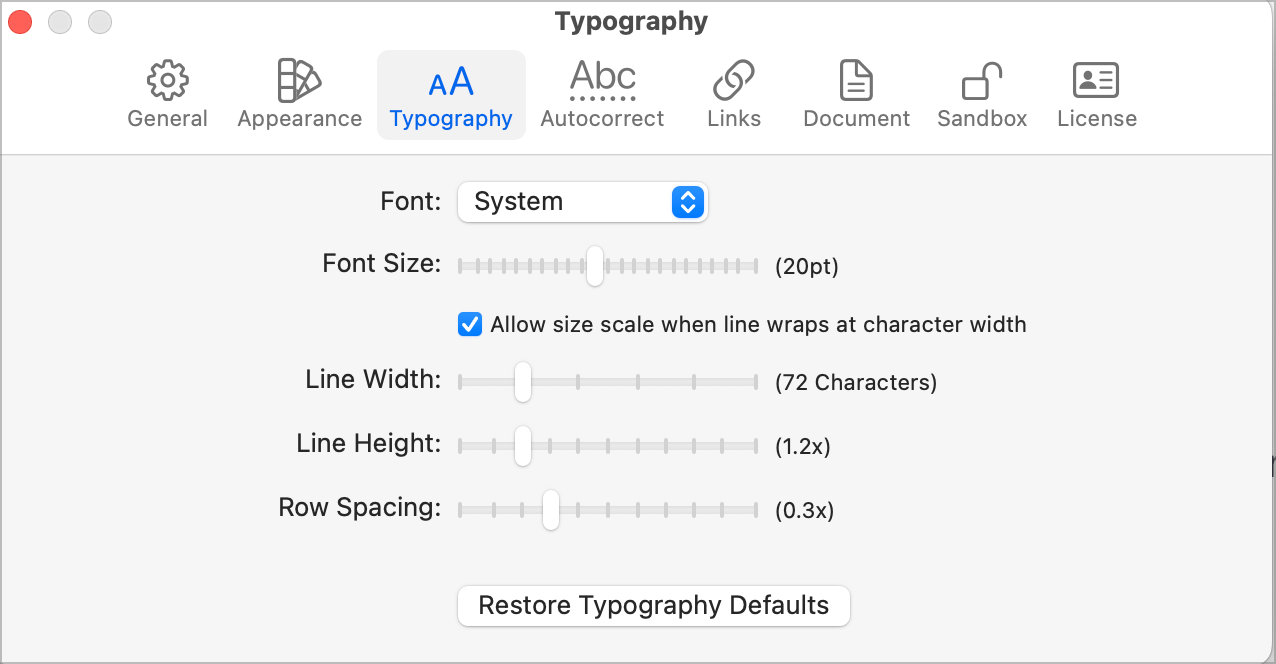
Task: Select the Typography AA icon
Action: [451, 82]
